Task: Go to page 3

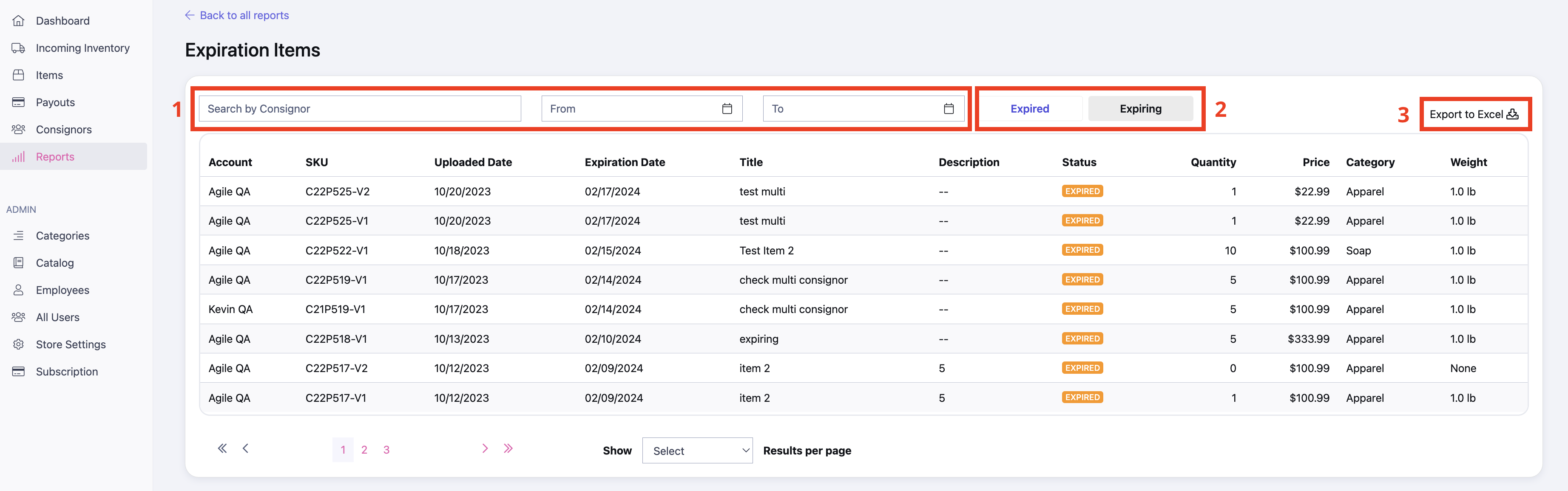Action: (x=386, y=450)
